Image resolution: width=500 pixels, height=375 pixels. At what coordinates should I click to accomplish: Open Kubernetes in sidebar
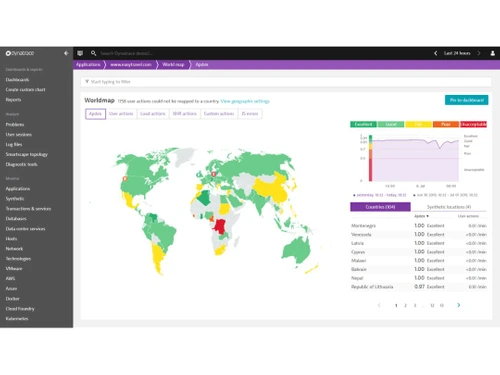(x=17, y=319)
